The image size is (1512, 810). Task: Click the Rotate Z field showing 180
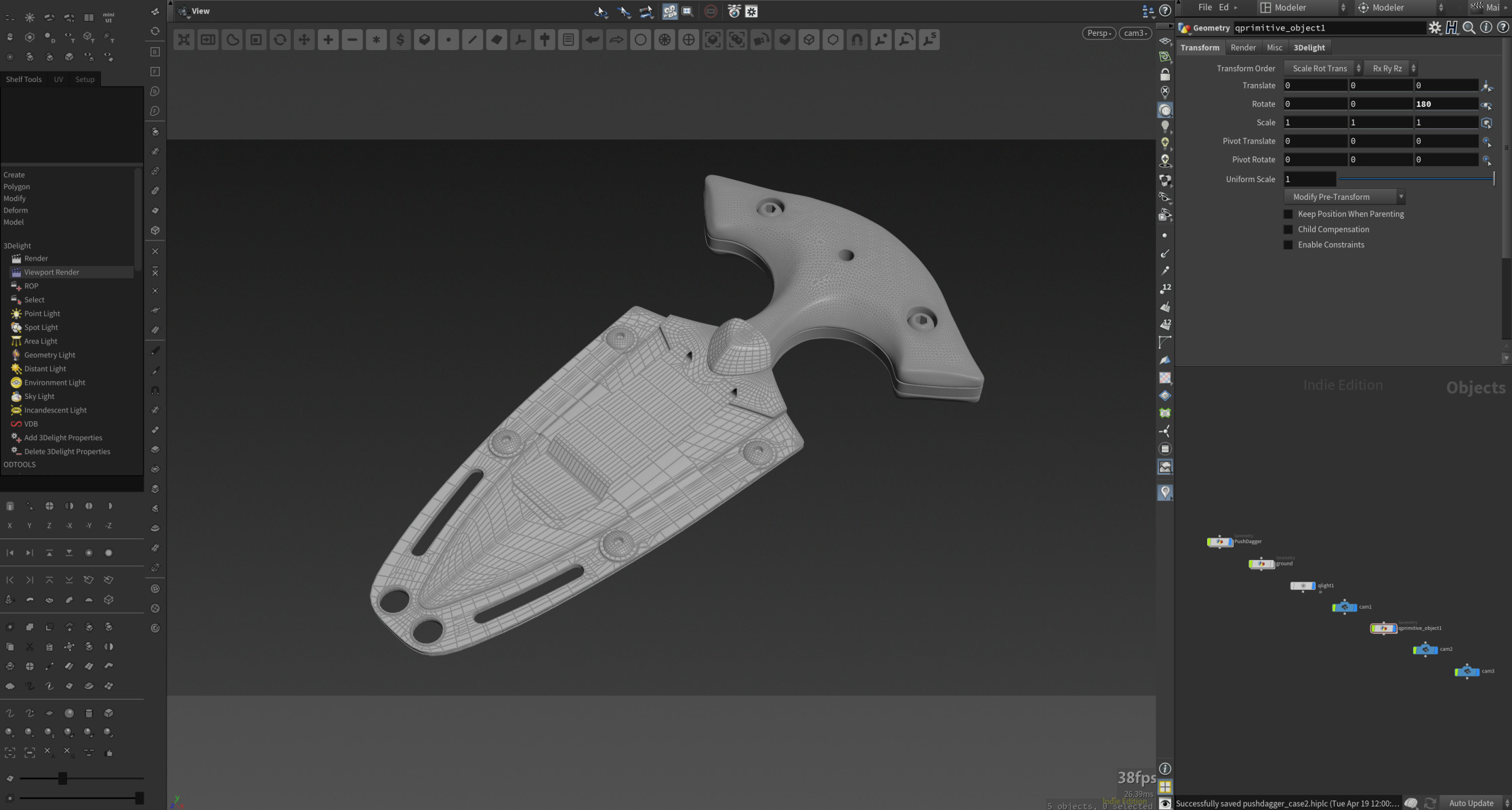pyautogui.click(x=1446, y=104)
